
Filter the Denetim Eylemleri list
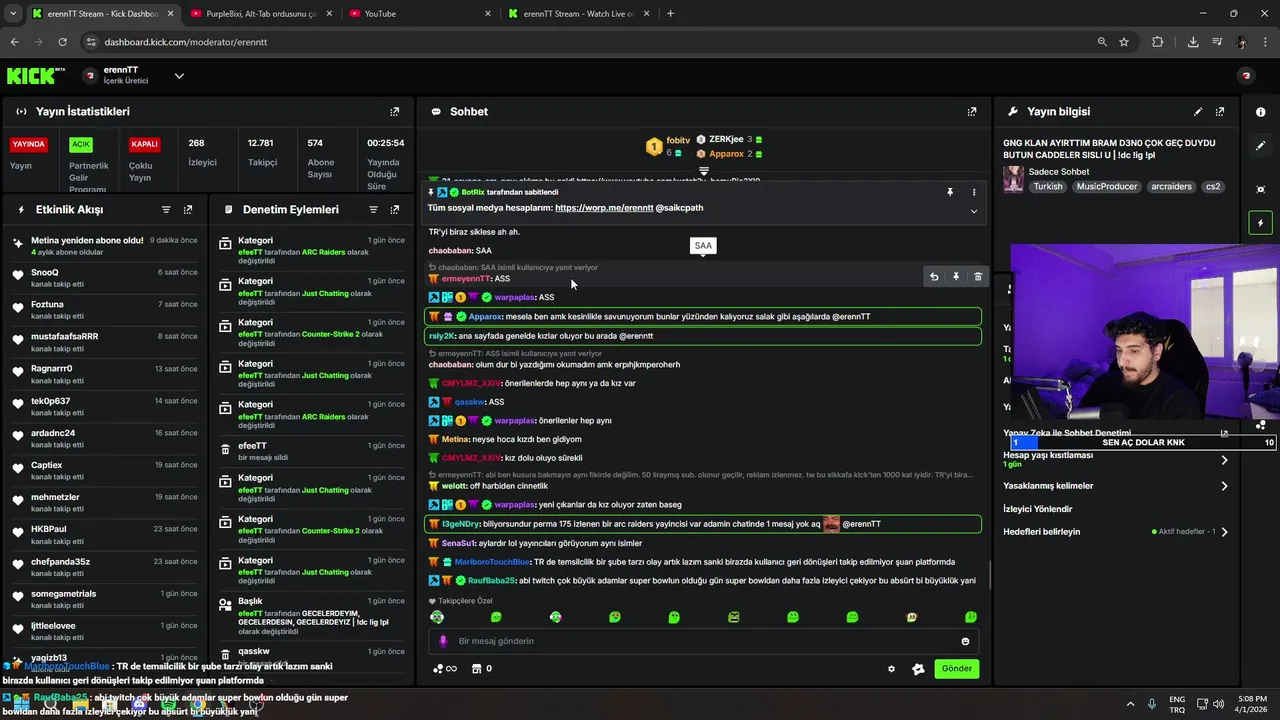[373, 210]
